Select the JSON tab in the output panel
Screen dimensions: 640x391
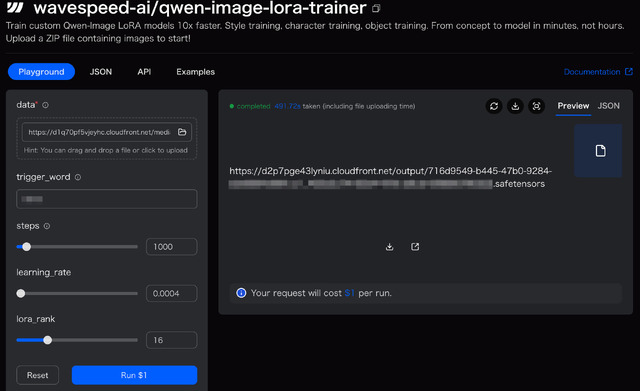coord(609,106)
